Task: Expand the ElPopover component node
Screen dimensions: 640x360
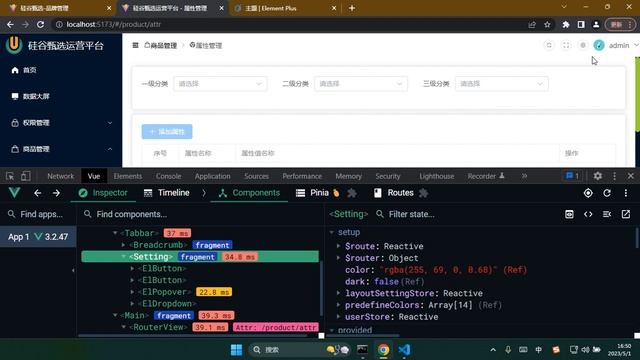Action: (x=132, y=292)
